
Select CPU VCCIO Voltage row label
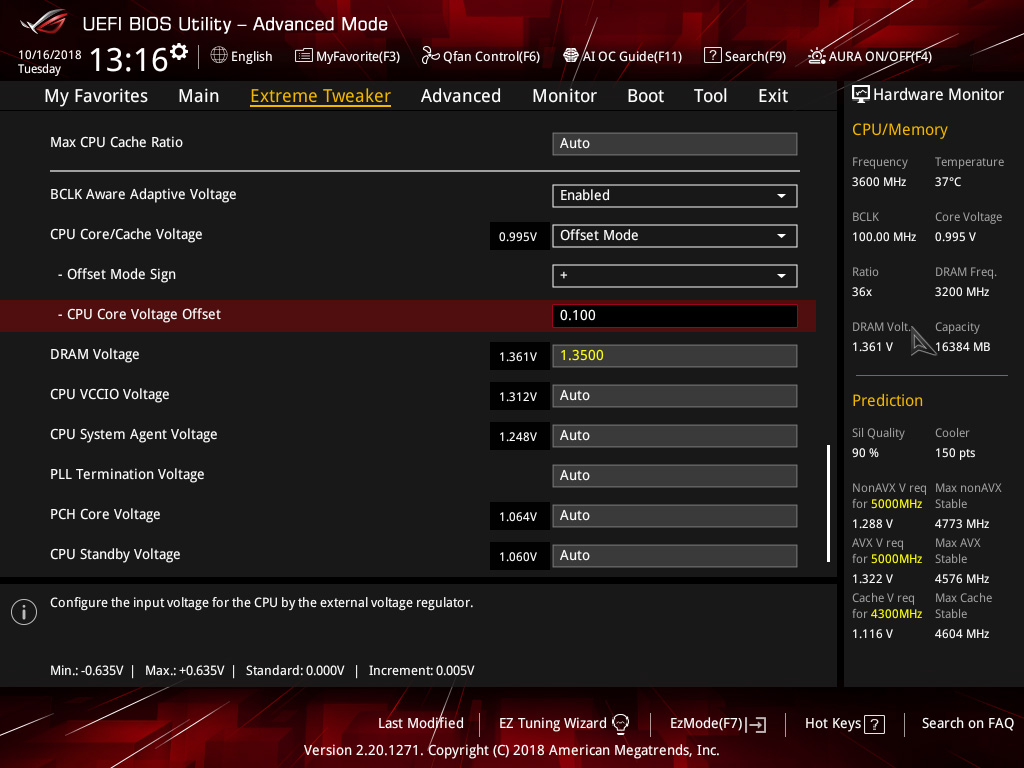pos(110,394)
